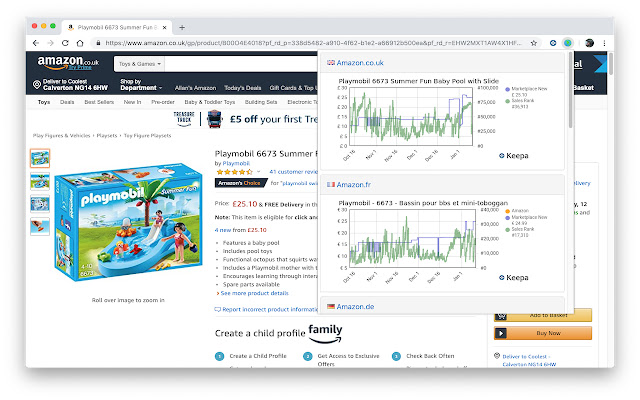This screenshot has width=640, height=400.
Task: Click the Playsets breadcrumb
Action: [107, 136]
